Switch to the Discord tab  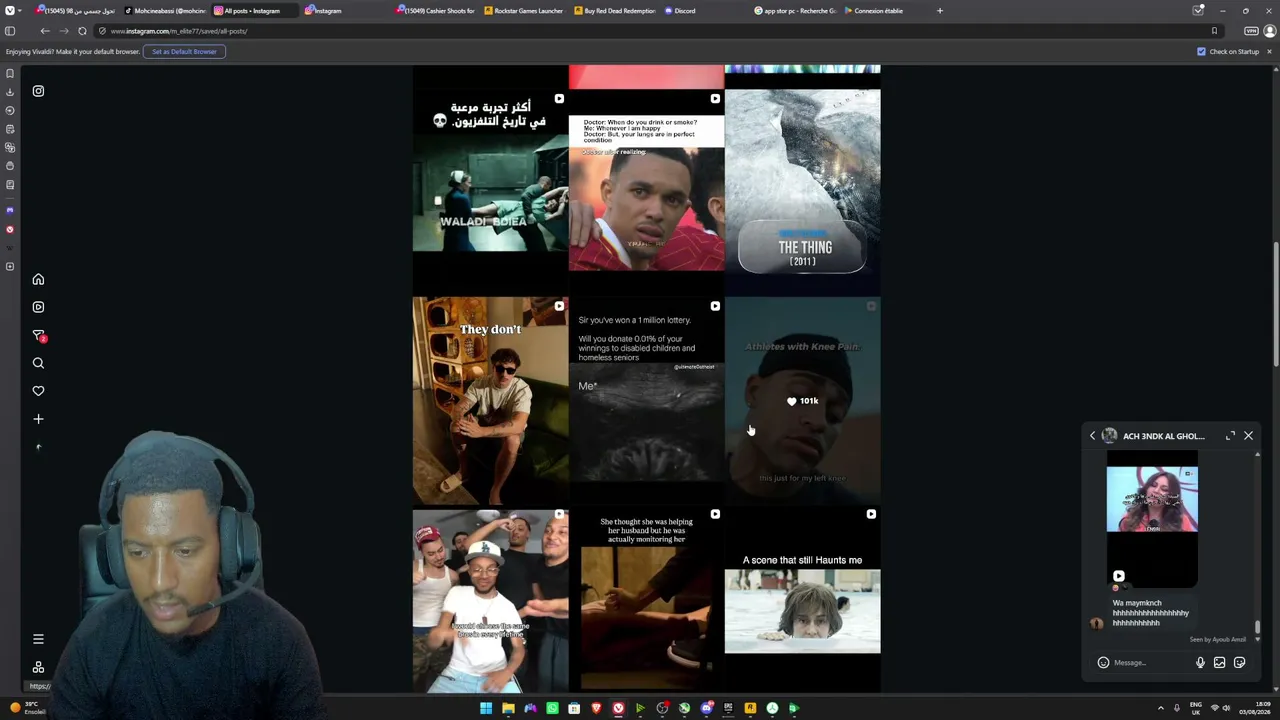coord(704,11)
